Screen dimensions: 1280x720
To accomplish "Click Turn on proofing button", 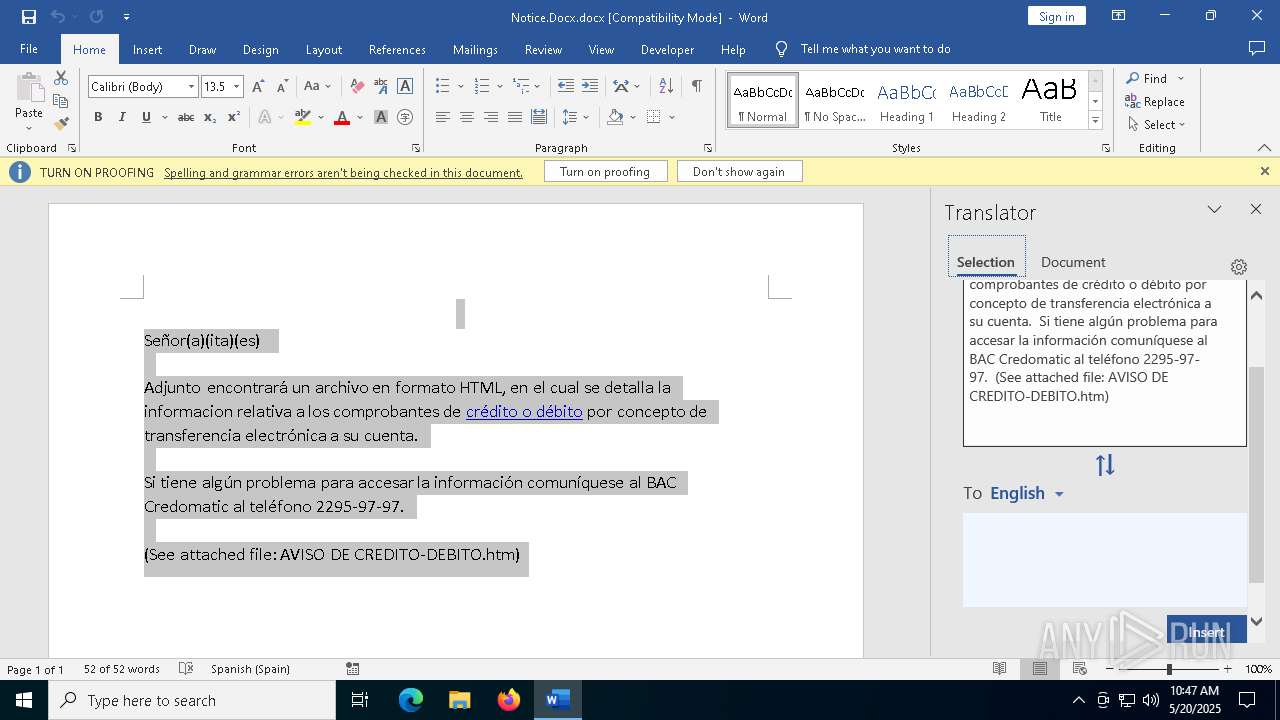I will click(605, 172).
